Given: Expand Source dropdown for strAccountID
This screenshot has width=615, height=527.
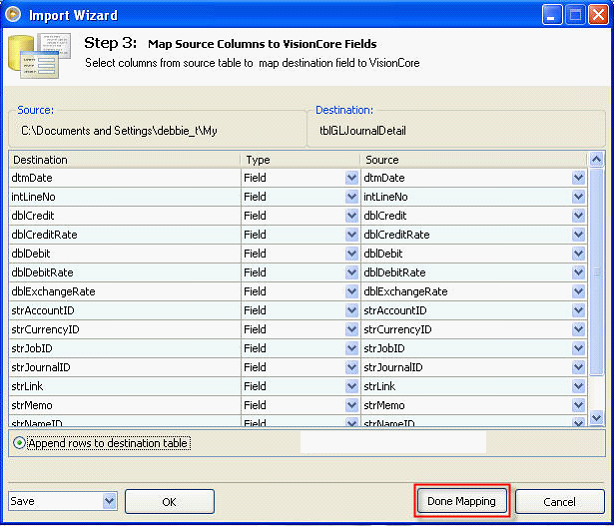Looking at the screenshot, I should [x=578, y=311].
